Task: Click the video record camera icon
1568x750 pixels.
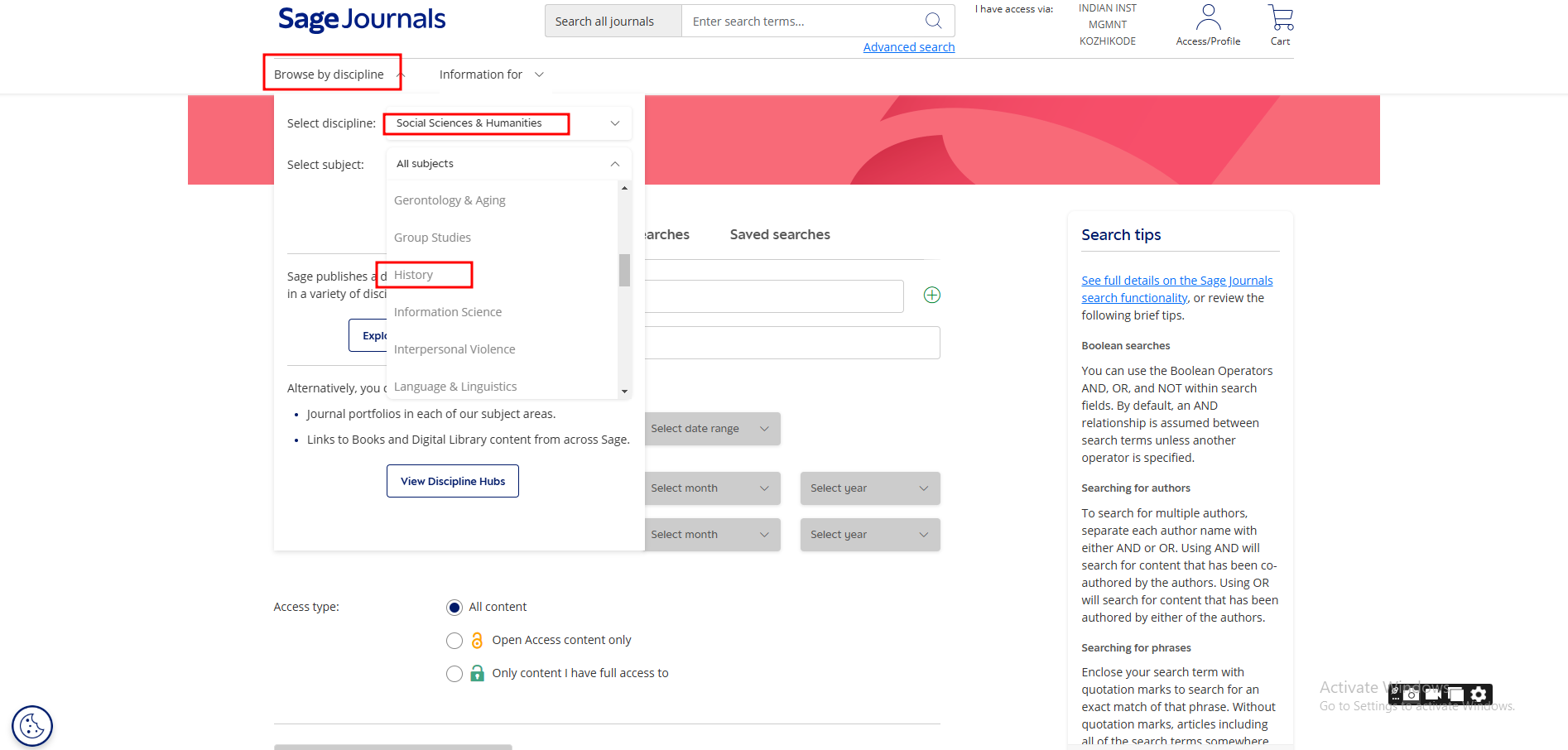Action: [x=1433, y=695]
